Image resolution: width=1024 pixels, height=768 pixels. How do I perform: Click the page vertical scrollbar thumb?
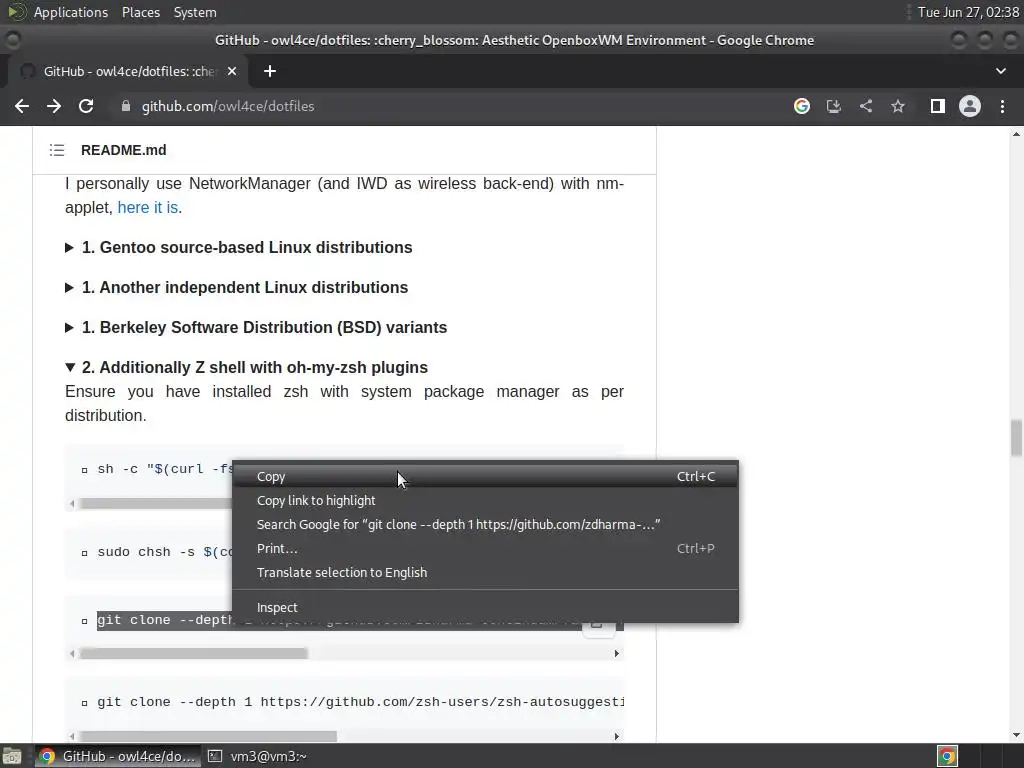[1016, 438]
